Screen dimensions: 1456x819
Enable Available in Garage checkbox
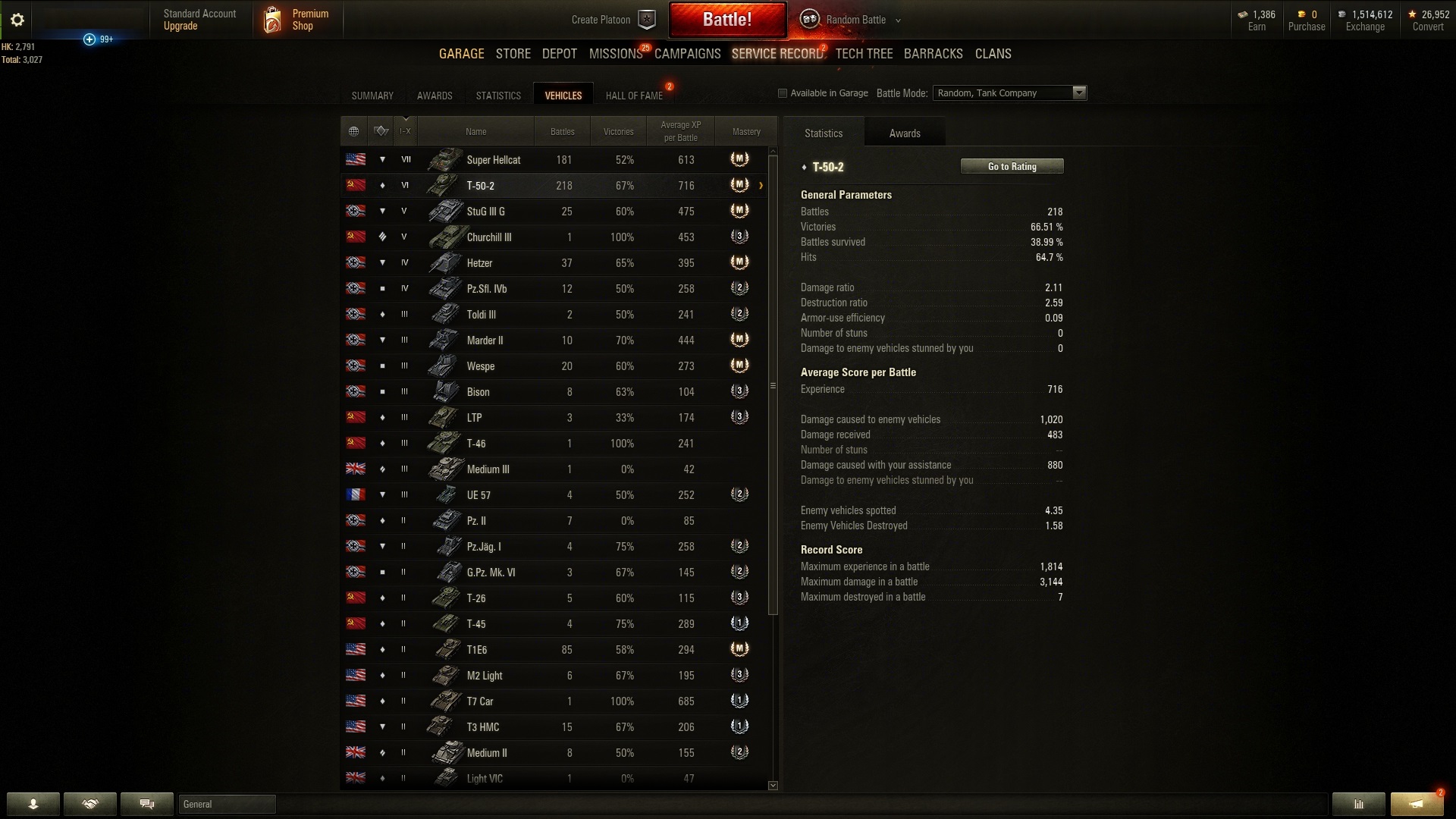tap(783, 93)
